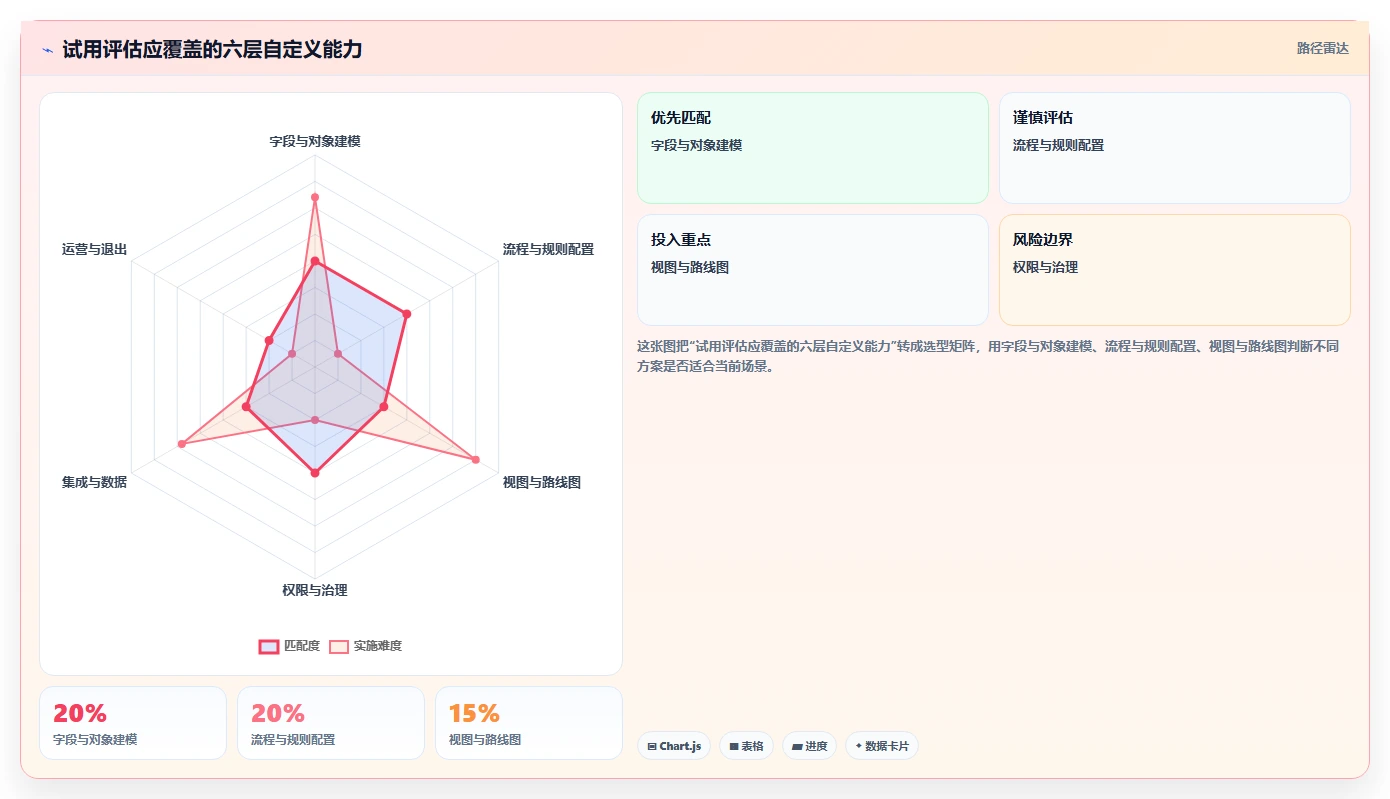
Task: Click 匹配度 point on 权限与治理 axis
Action: point(315,472)
